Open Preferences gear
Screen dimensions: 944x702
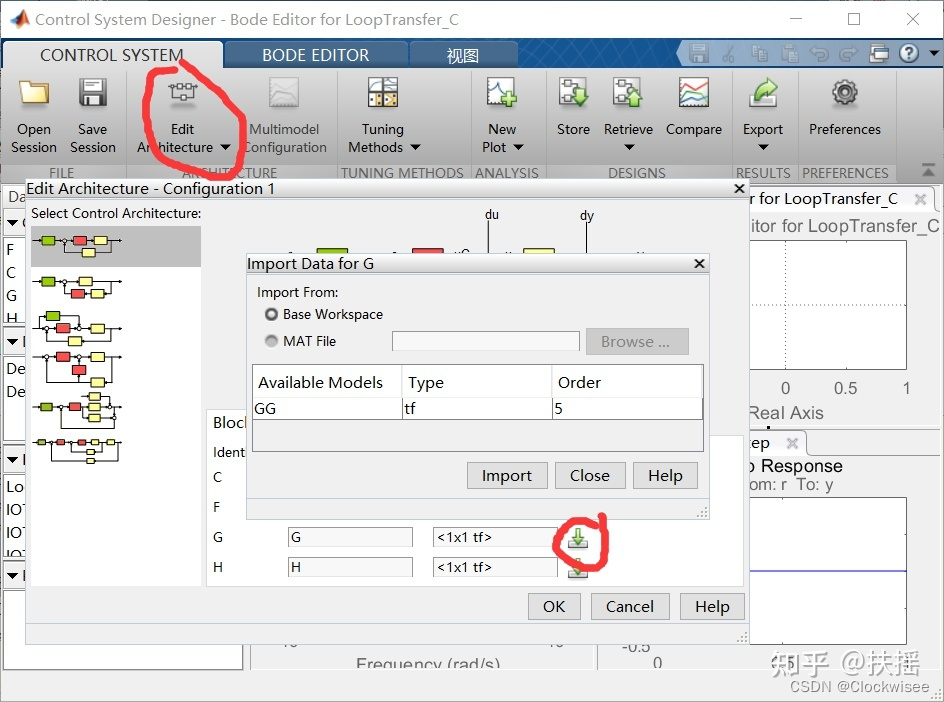point(845,93)
